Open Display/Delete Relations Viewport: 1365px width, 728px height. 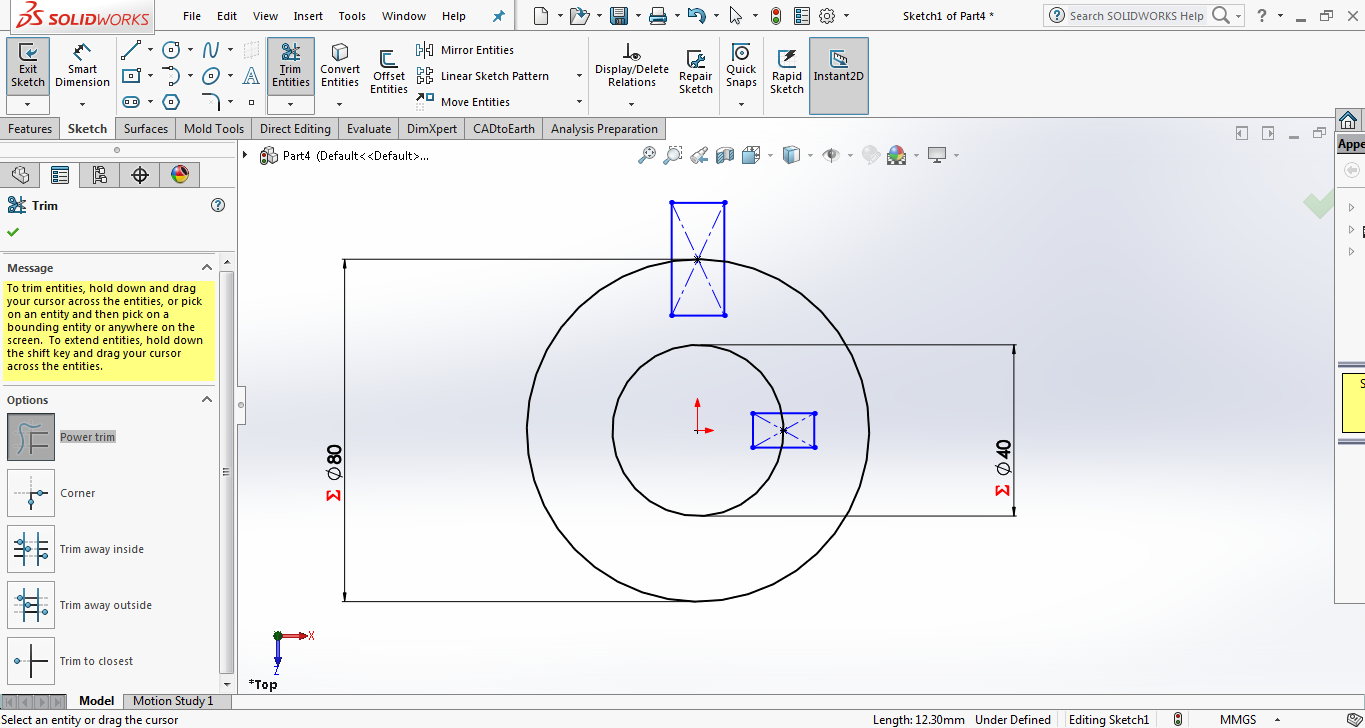click(632, 66)
